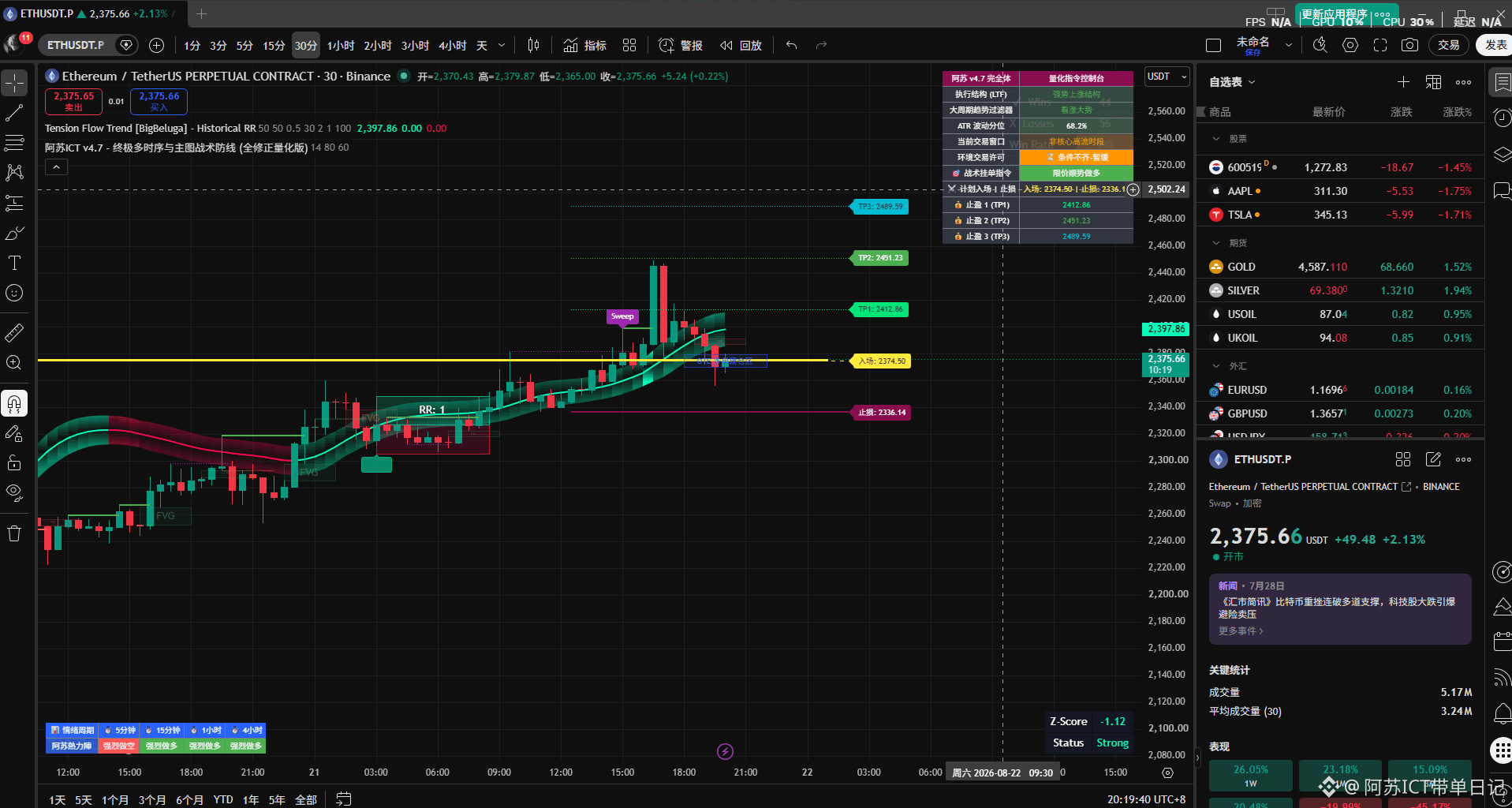
Task: Switch the chart interval to 15分
Action: [x=274, y=46]
